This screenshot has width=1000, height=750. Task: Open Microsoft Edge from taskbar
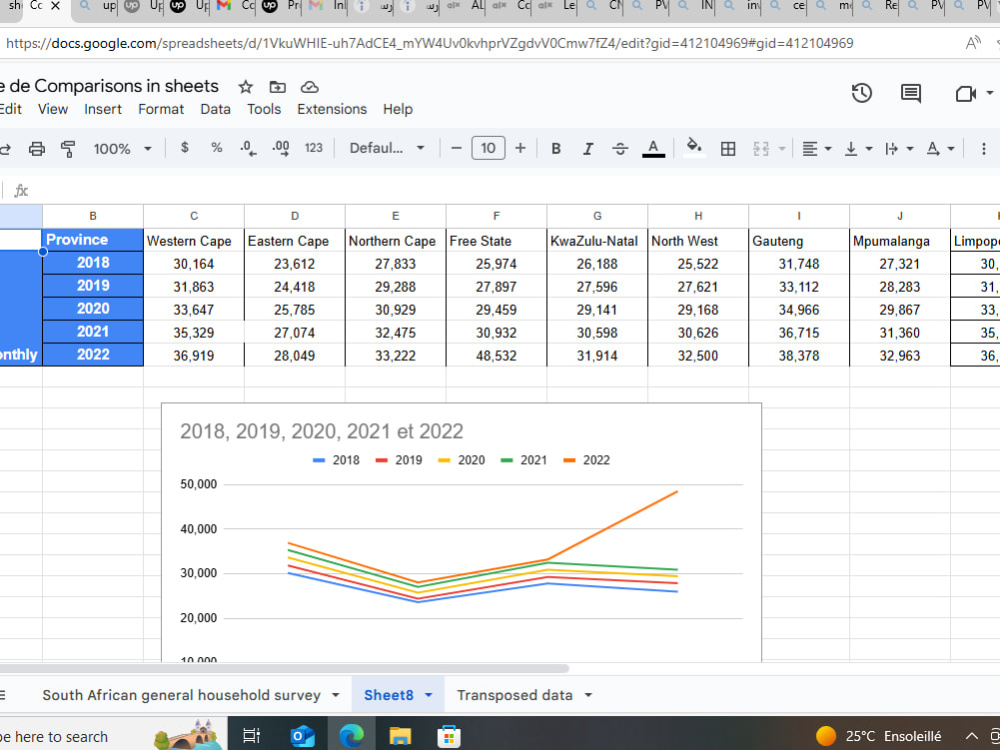point(351,736)
